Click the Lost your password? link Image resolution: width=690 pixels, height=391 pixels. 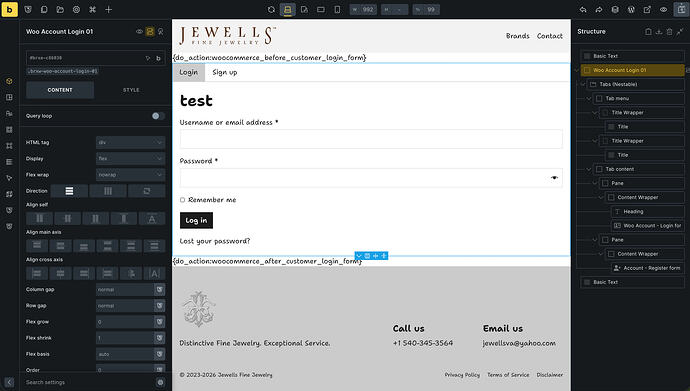click(x=215, y=241)
